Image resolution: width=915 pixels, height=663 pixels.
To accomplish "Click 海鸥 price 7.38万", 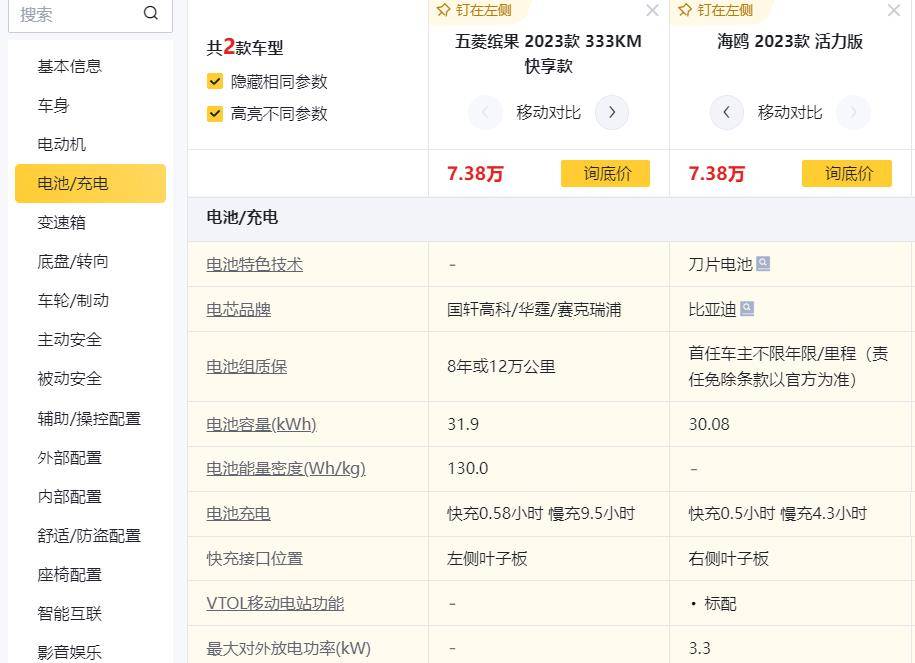I will pos(717,173).
